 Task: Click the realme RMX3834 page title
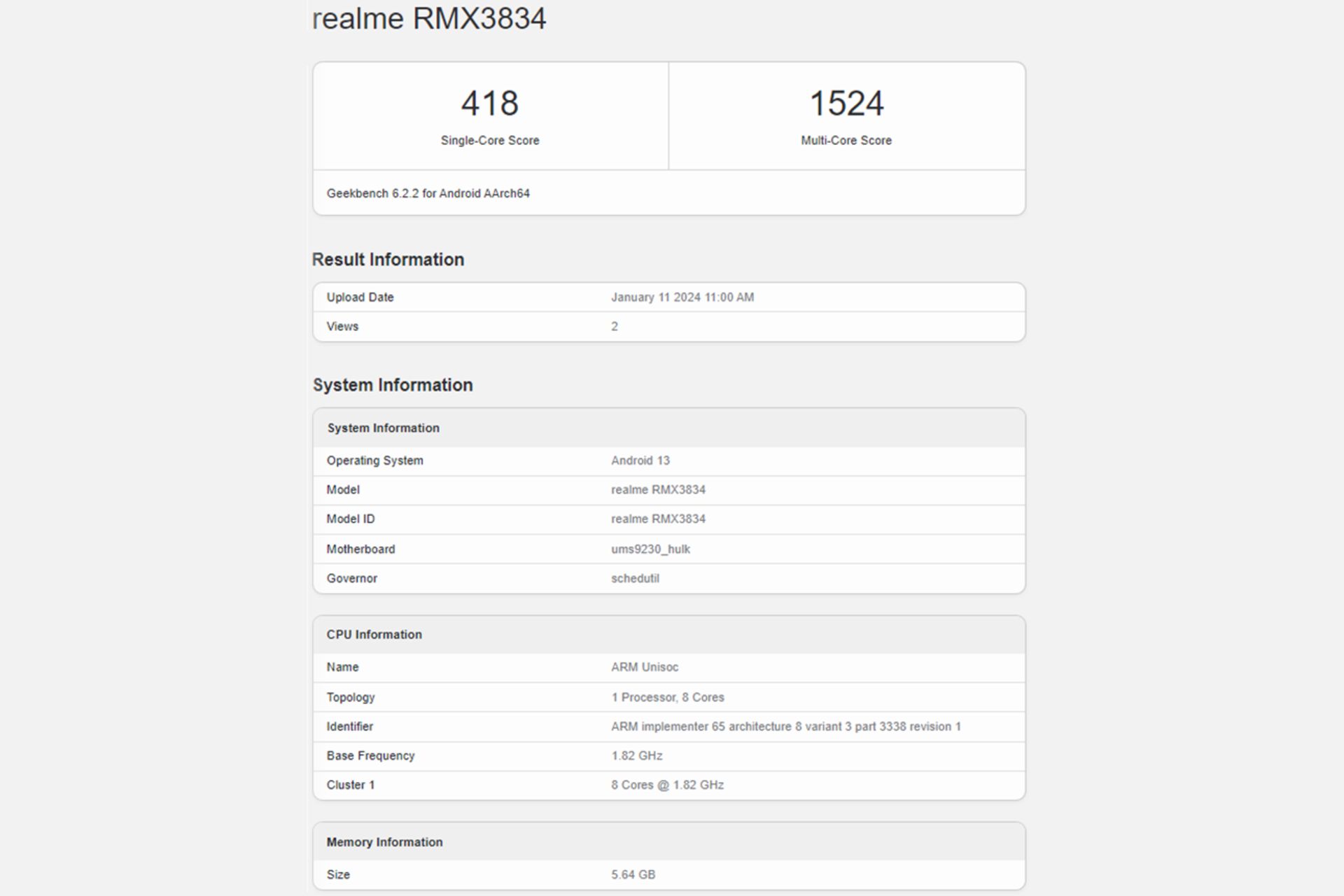pyautogui.click(x=428, y=18)
